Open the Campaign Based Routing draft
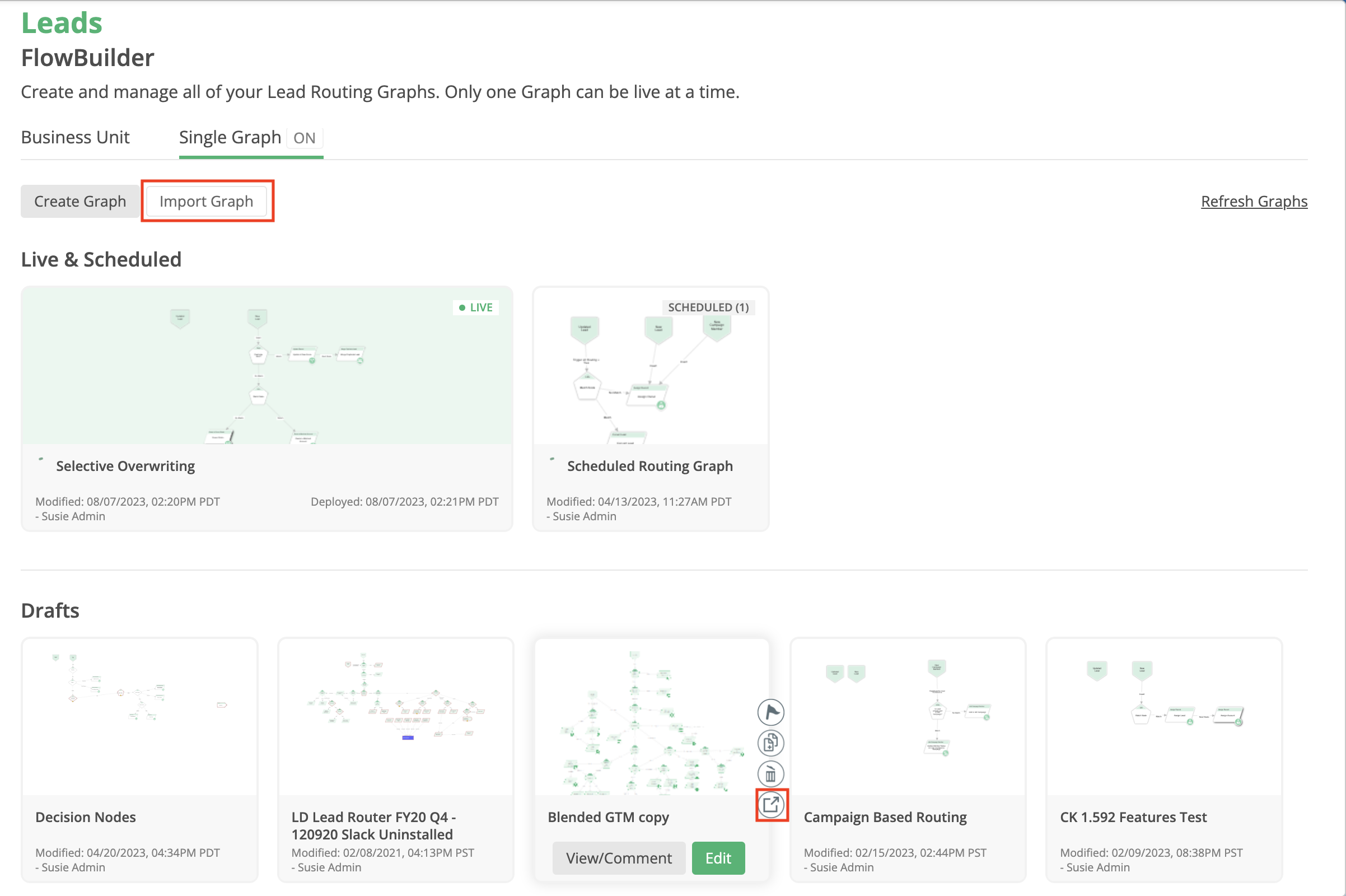The image size is (1346, 896). [907, 717]
